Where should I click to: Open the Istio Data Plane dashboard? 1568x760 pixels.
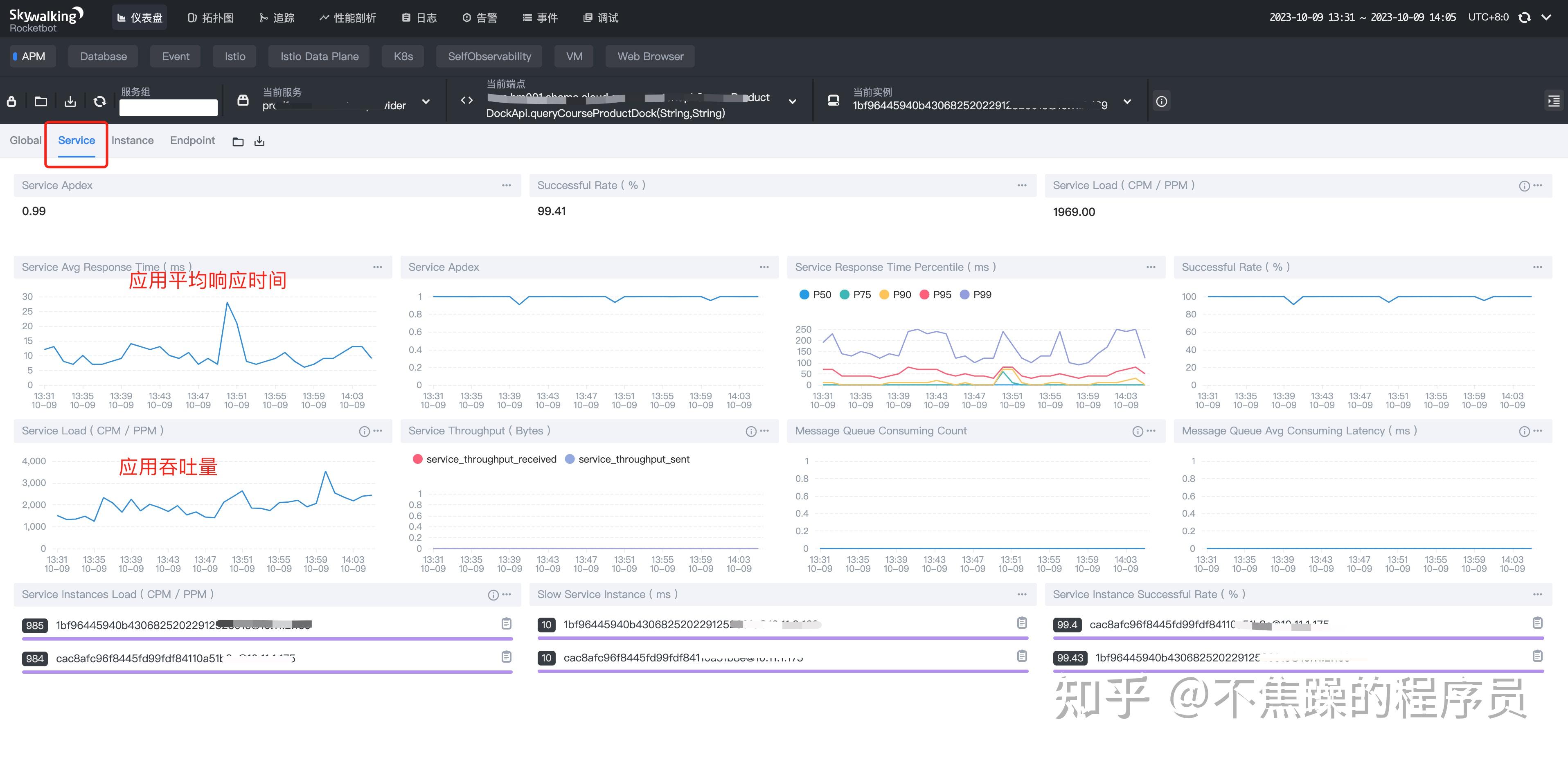(319, 56)
